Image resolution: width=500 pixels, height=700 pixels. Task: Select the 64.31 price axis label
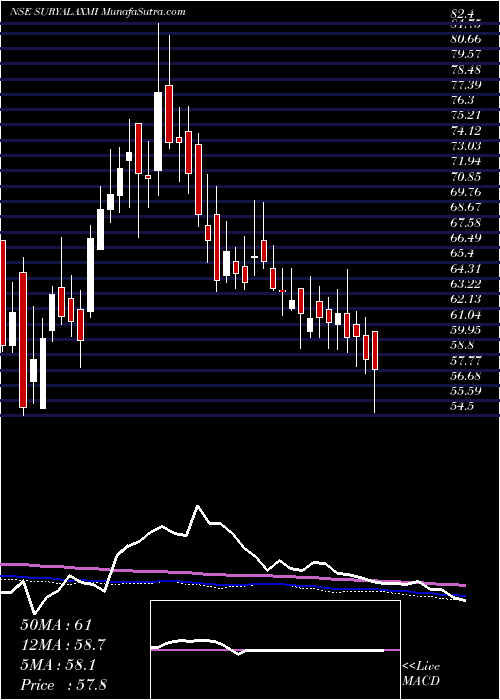(466, 268)
